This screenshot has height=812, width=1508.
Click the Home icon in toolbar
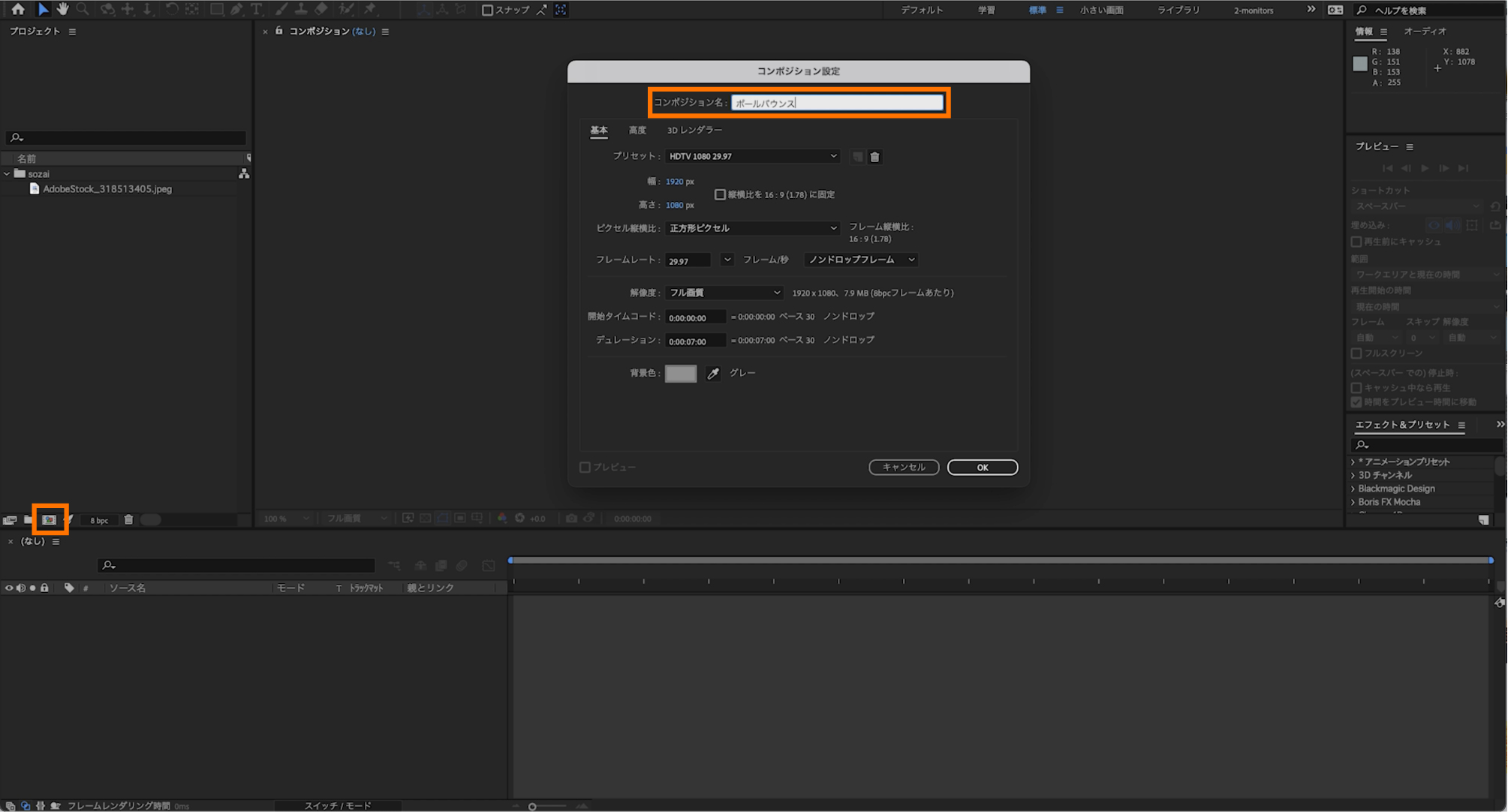pos(18,9)
